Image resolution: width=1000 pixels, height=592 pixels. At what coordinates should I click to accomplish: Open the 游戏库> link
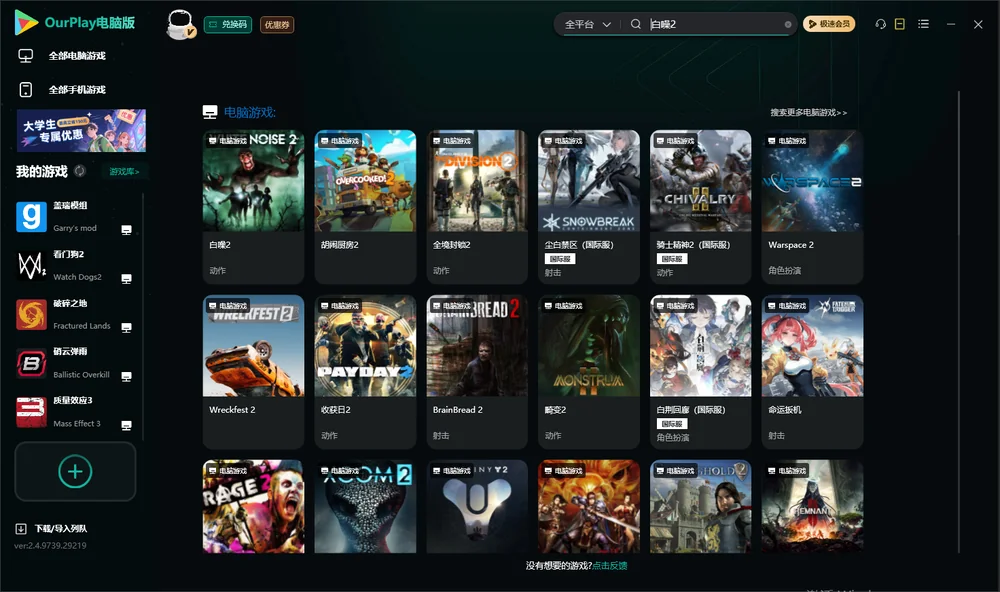coord(124,172)
